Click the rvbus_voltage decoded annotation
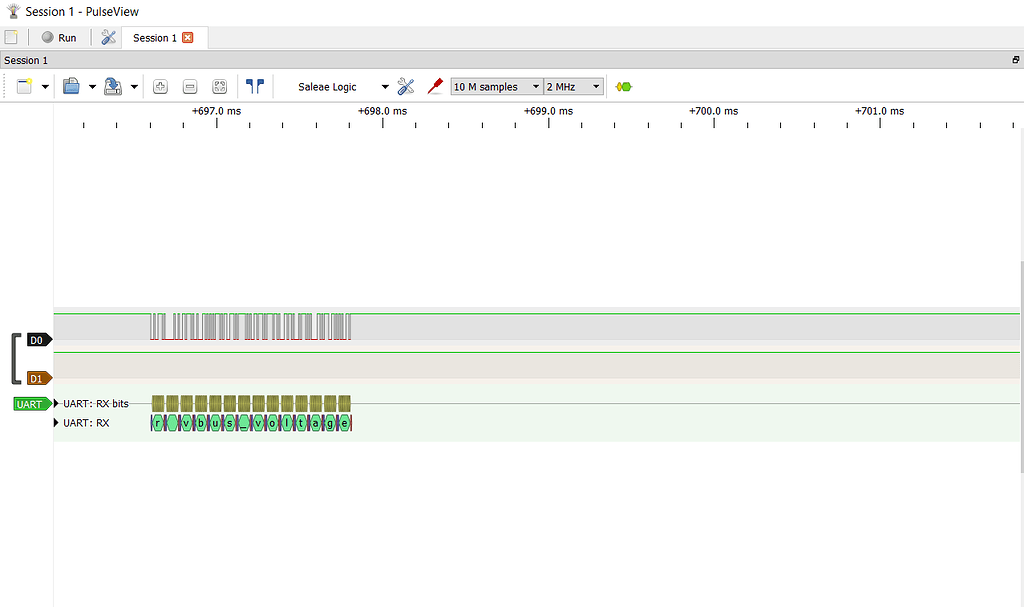1024x607 pixels. coord(250,422)
